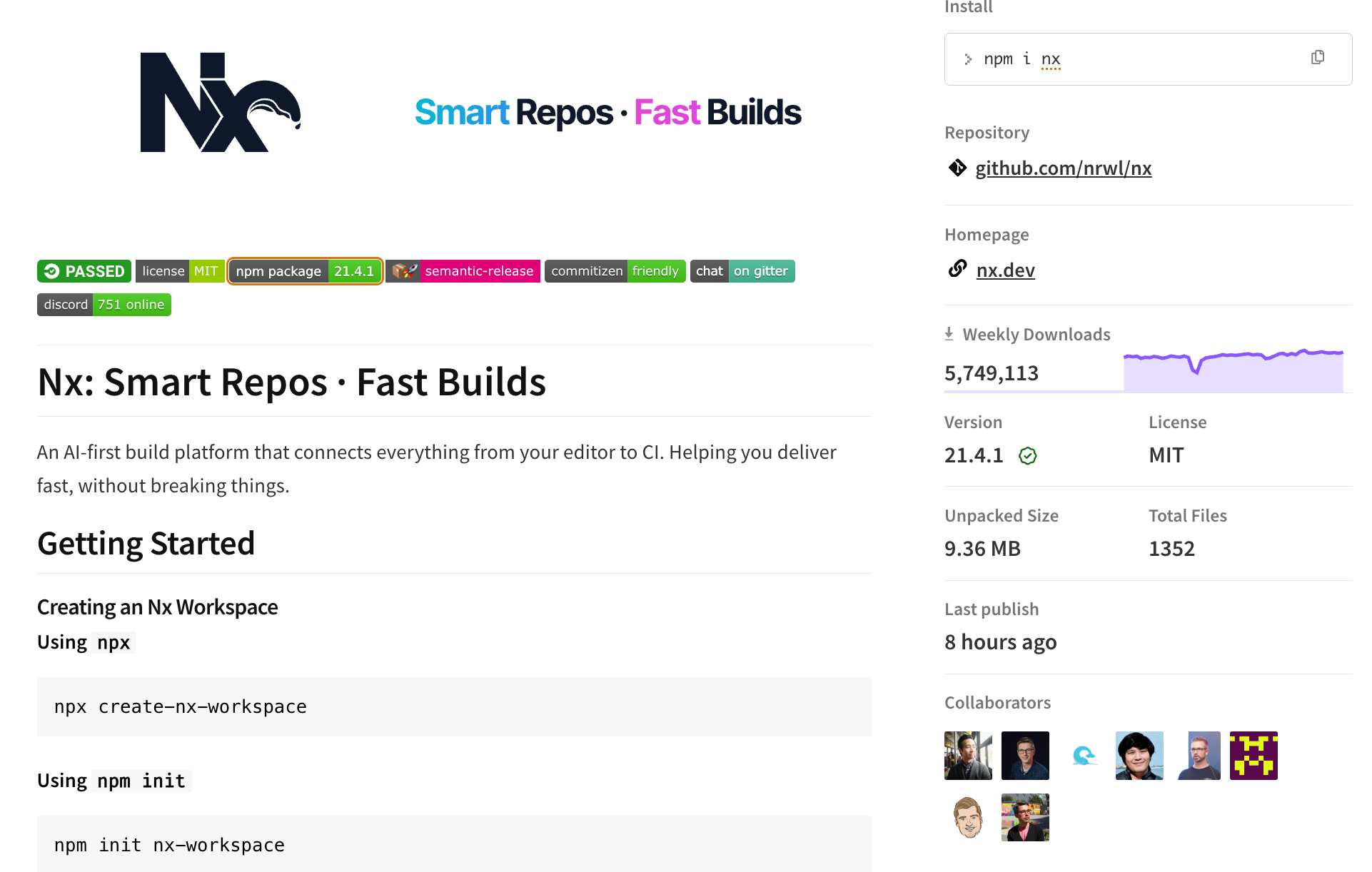The width and height of the screenshot is (1372, 872).
Task: Open the pixel-art collaborator avatar
Action: [1254, 756]
